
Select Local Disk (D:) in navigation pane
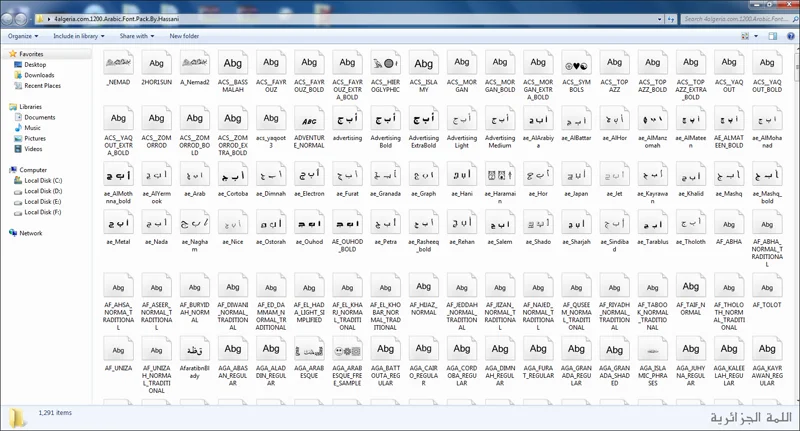(44, 190)
